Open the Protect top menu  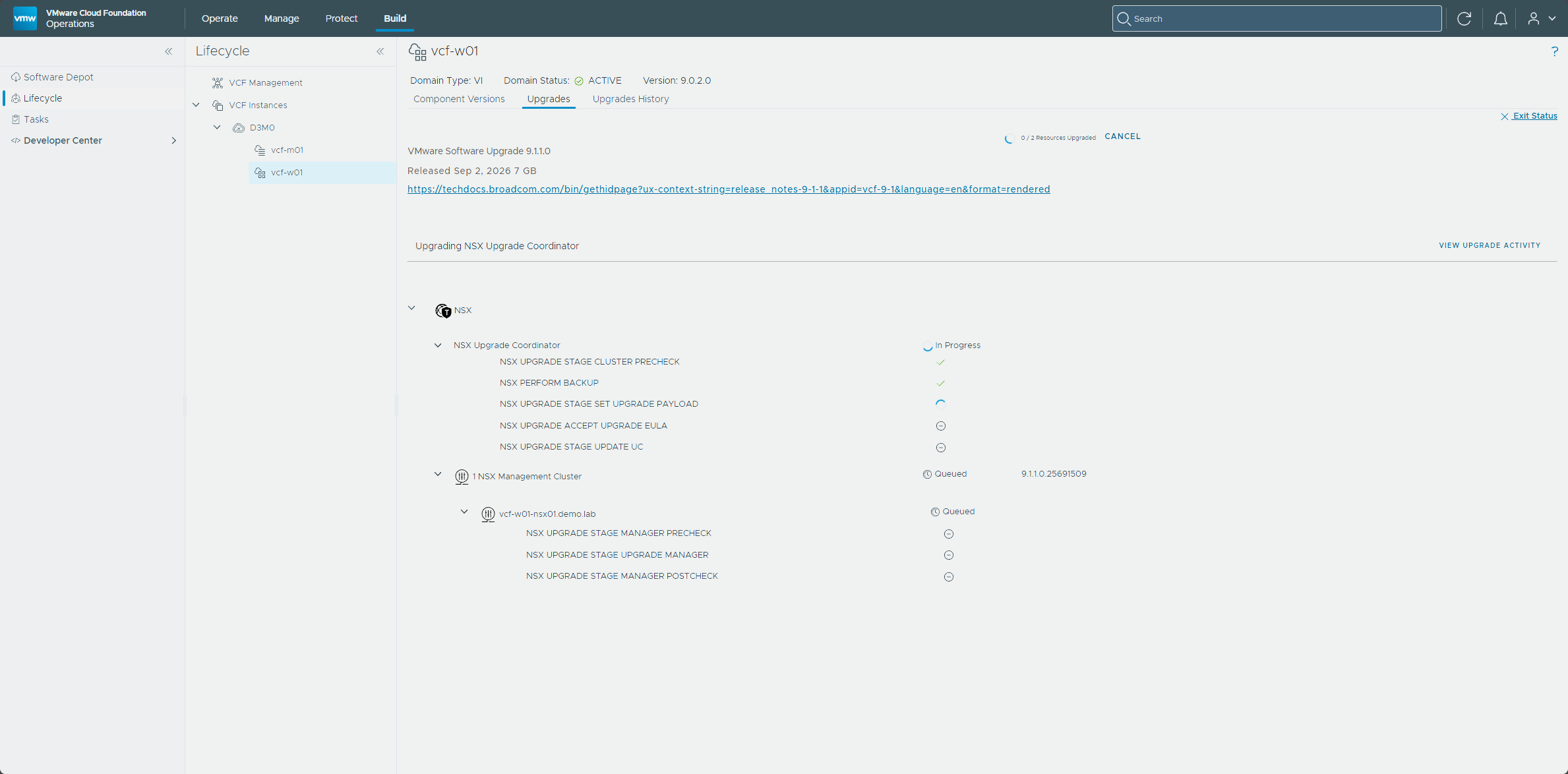tap(342, 18)
